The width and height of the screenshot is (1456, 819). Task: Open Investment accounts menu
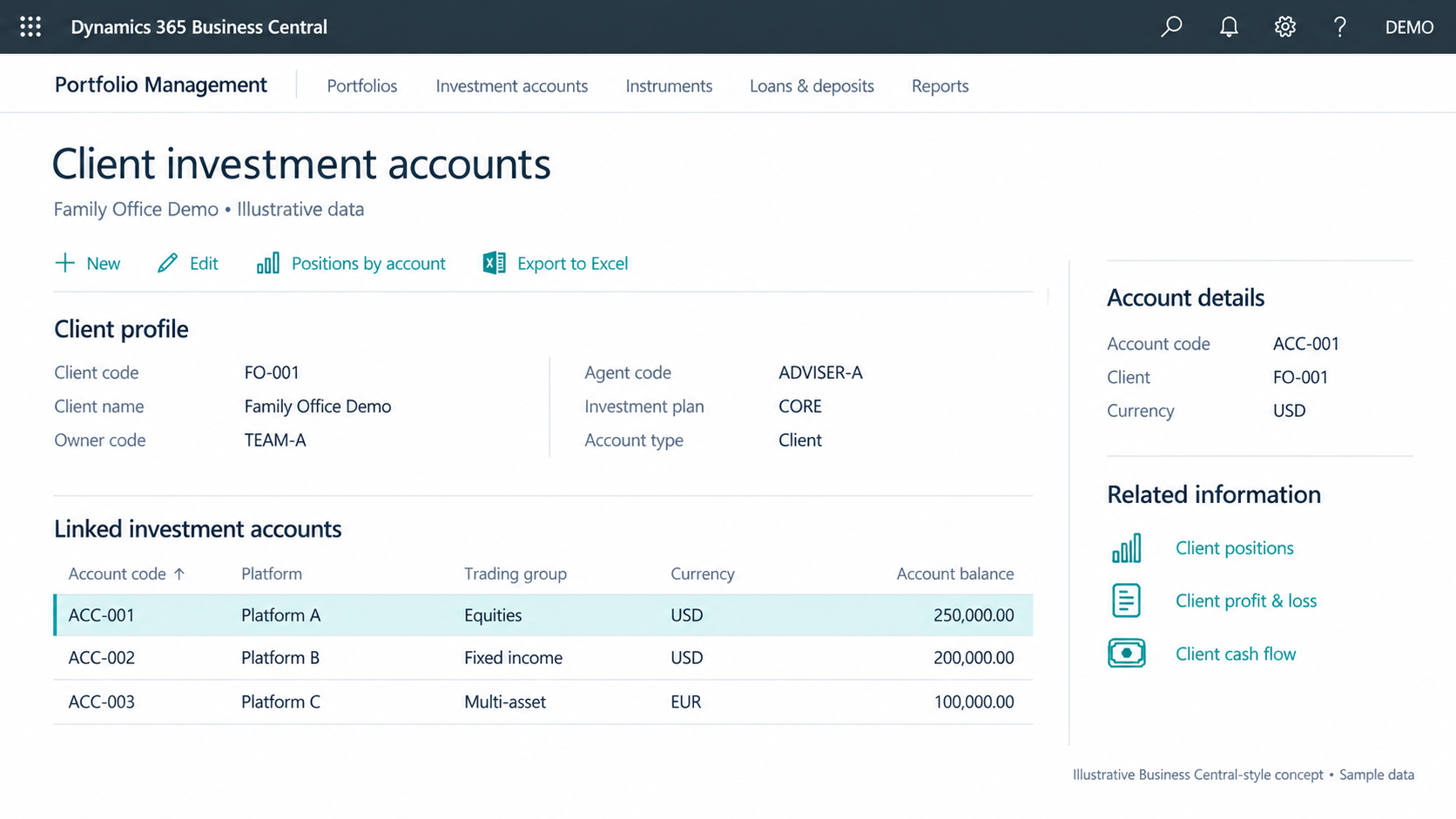512,86
